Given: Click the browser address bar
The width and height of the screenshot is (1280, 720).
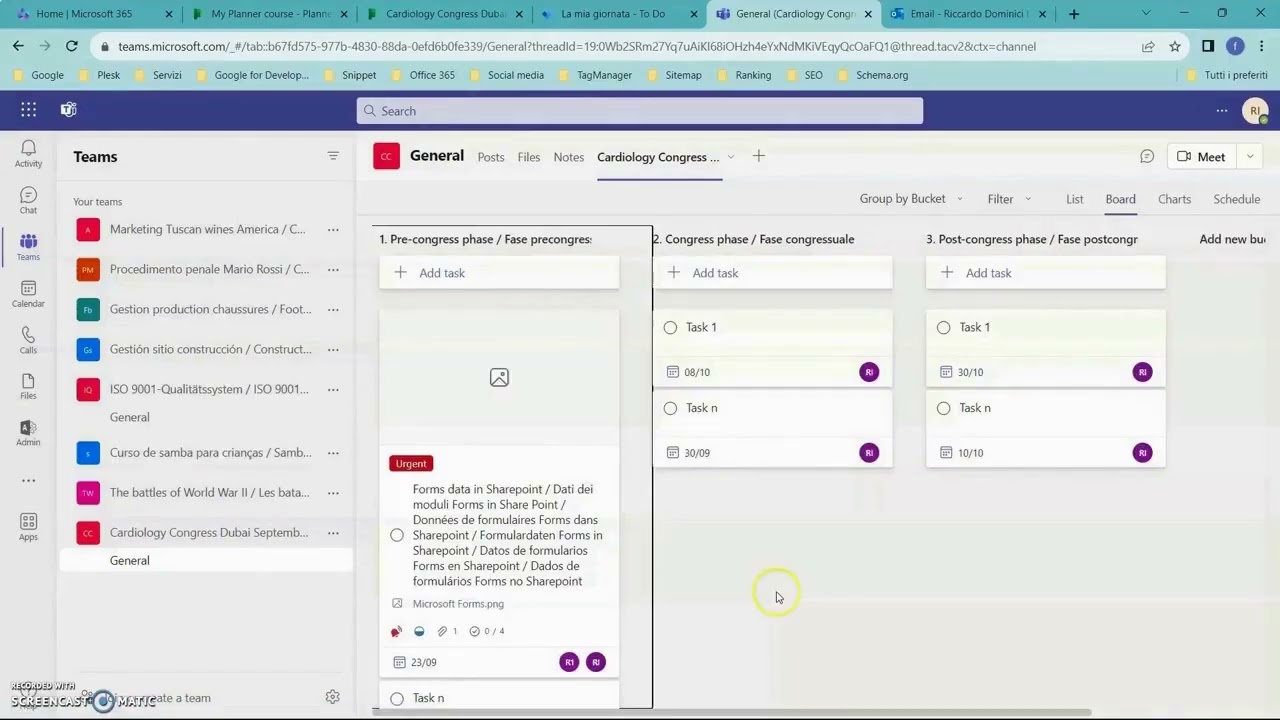Looking at the screenshot, I should (620, 46).
